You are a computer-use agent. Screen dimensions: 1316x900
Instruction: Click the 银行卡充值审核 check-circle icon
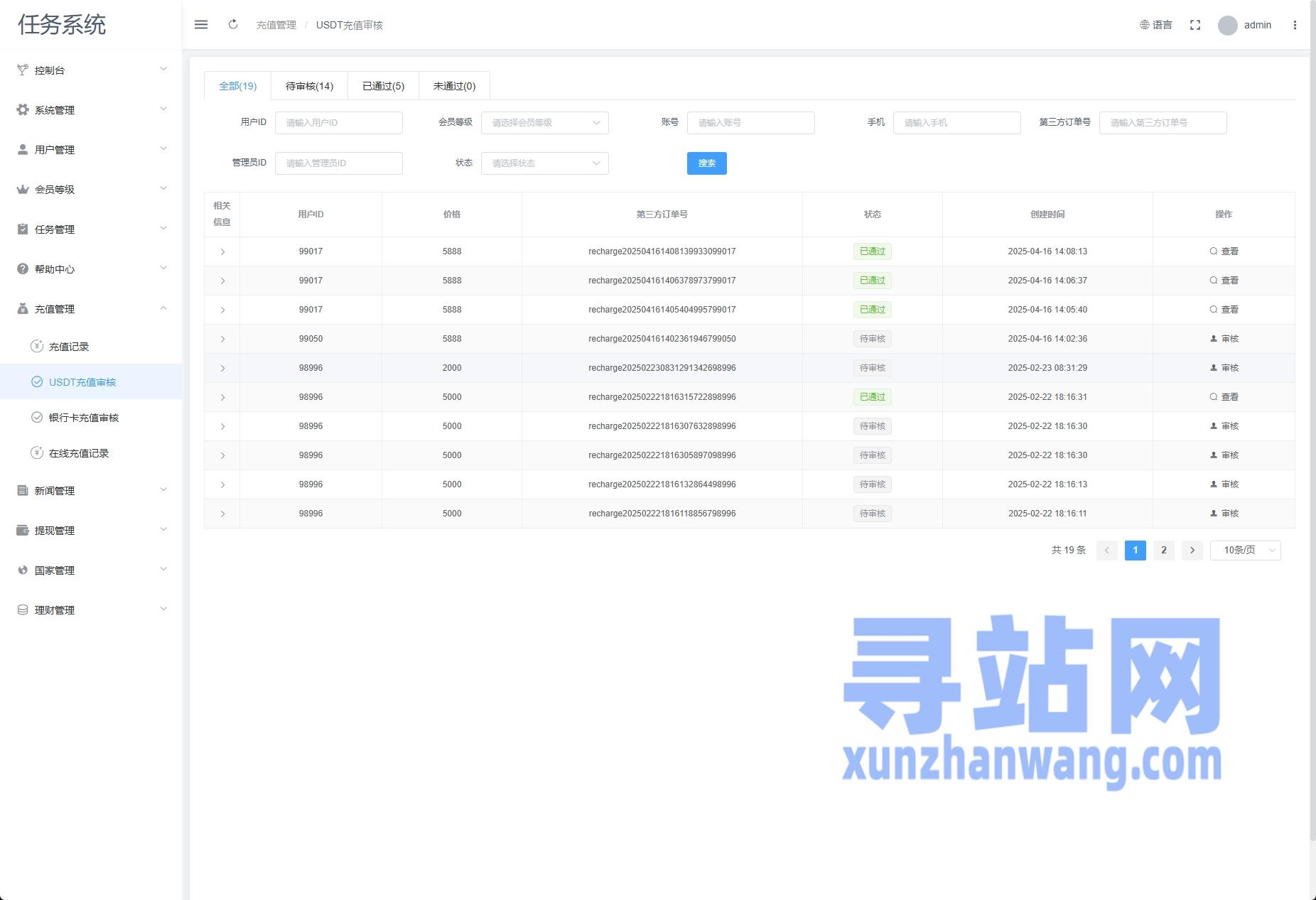(x=37, y=418)
